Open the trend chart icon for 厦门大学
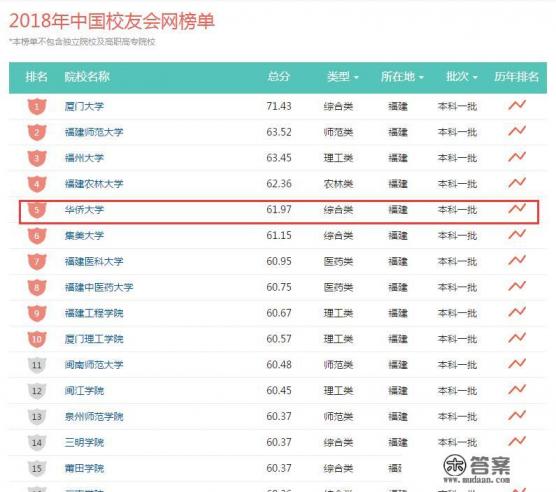556x492 pixels. [517, 105]
